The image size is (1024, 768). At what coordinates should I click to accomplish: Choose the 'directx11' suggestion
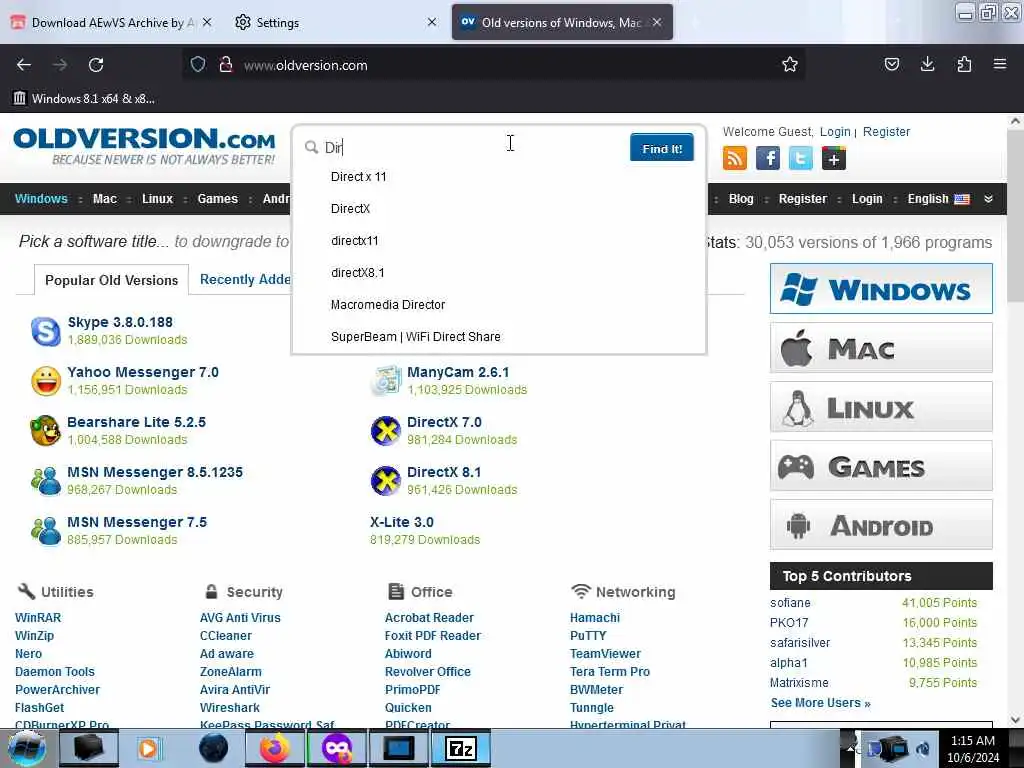tap(499, 240)
